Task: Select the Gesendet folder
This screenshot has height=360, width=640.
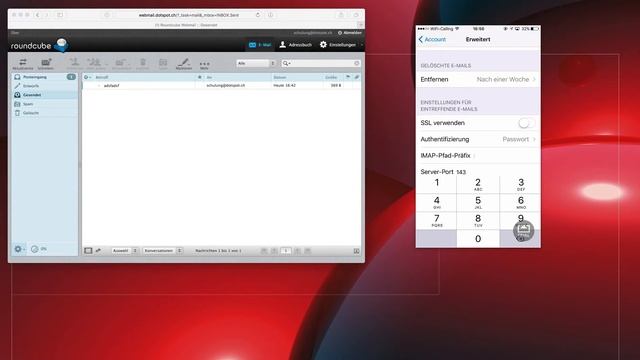Action: click(x=44, y=95)
